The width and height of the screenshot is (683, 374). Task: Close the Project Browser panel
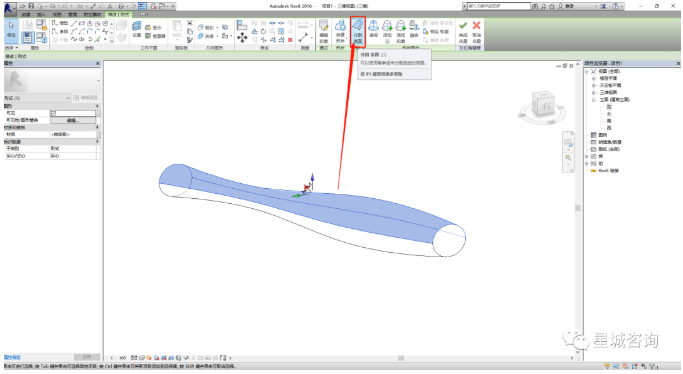coord(678,64)
